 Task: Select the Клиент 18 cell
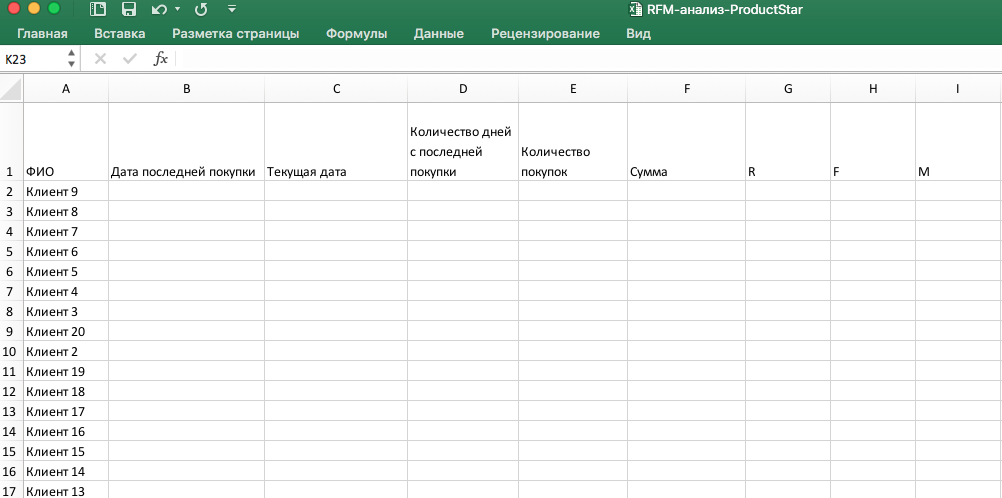click(x=66, y=391)
